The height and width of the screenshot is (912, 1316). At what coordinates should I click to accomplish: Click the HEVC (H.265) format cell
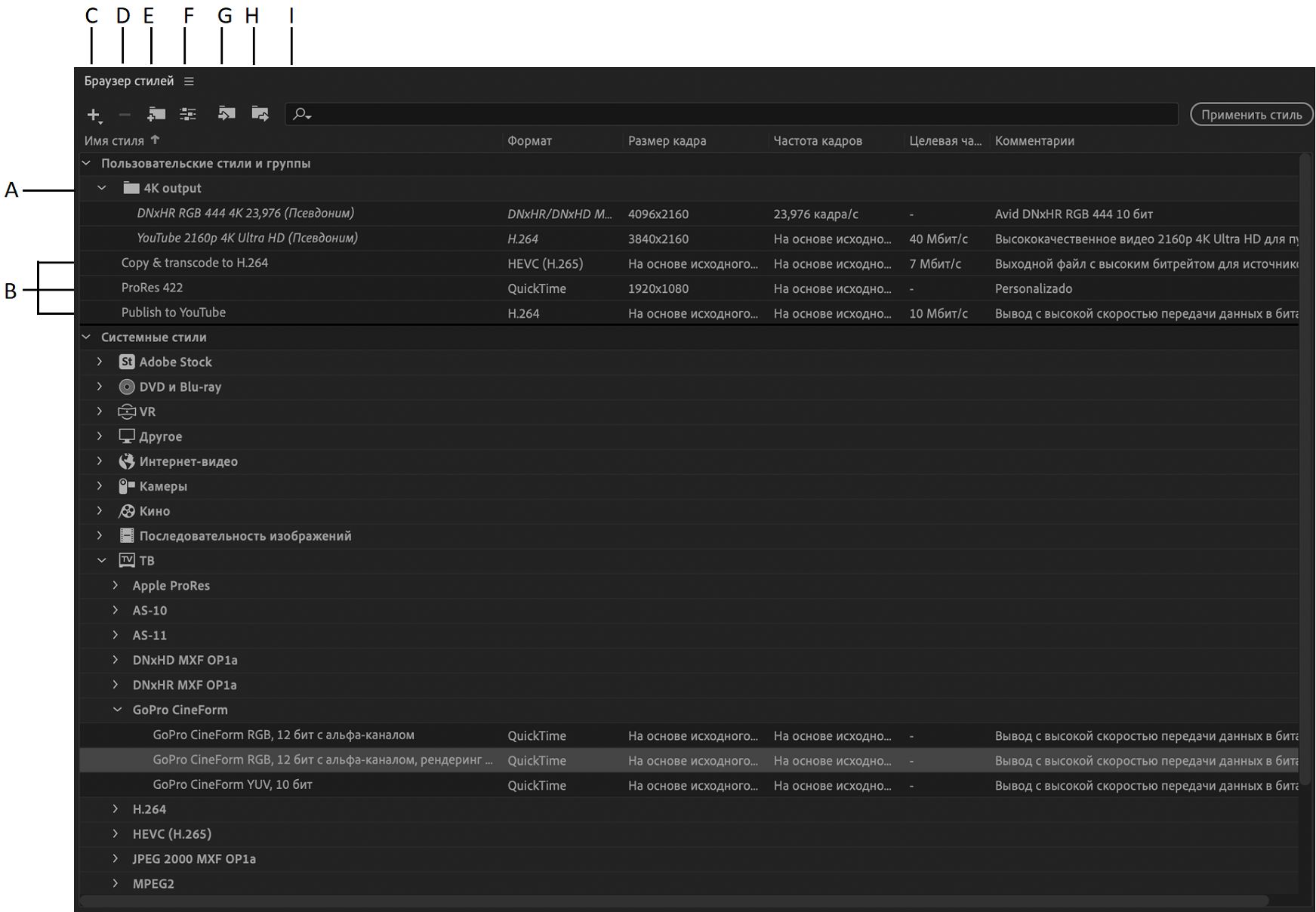point(545,264)
